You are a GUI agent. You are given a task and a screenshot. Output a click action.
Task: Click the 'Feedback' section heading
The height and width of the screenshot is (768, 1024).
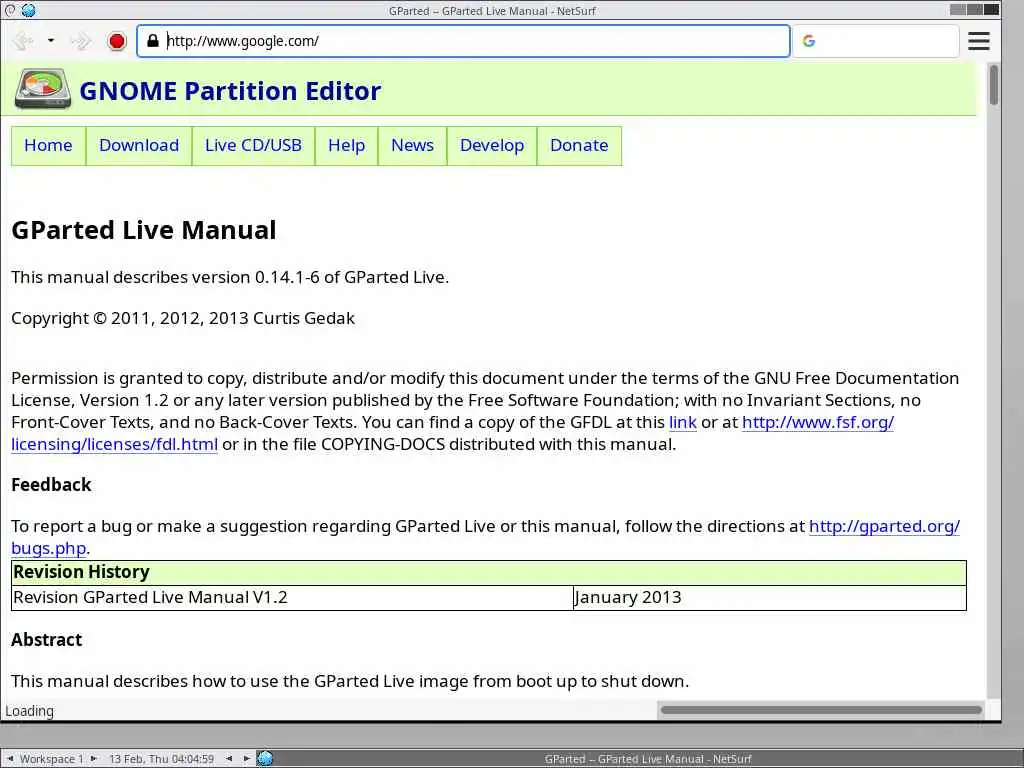coord(52,485)
